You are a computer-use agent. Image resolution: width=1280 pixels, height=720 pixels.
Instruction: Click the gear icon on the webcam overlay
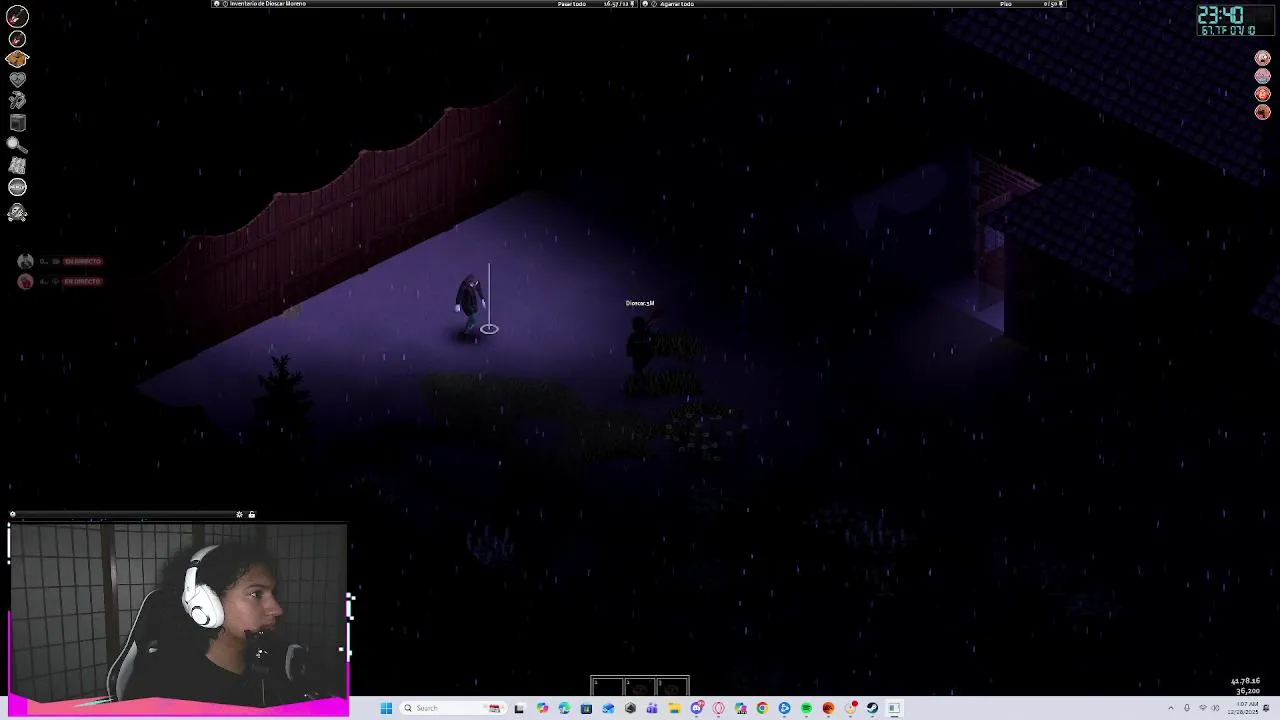[x=239, y=514]
